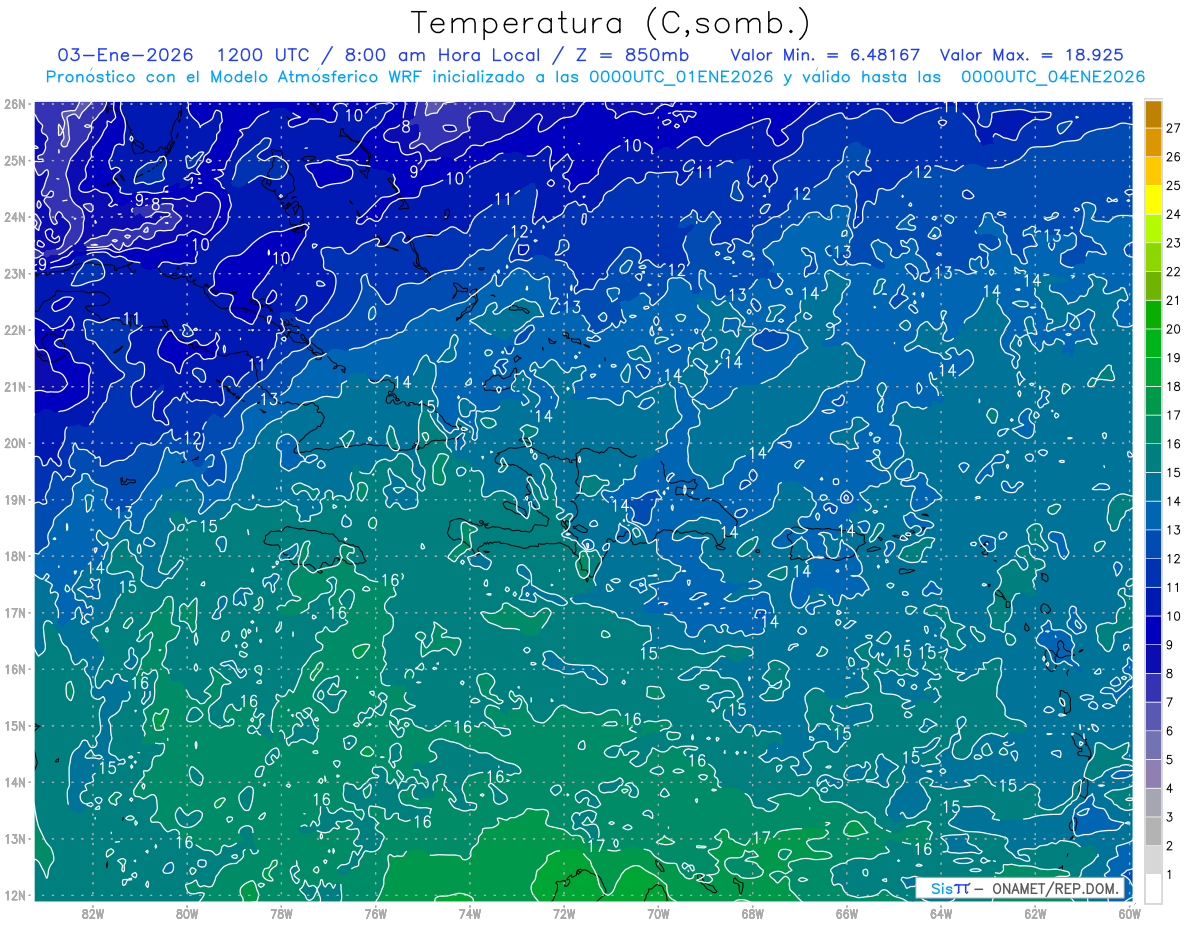Click the legend value 18

pyautogui.click(x=1174, y=387)
